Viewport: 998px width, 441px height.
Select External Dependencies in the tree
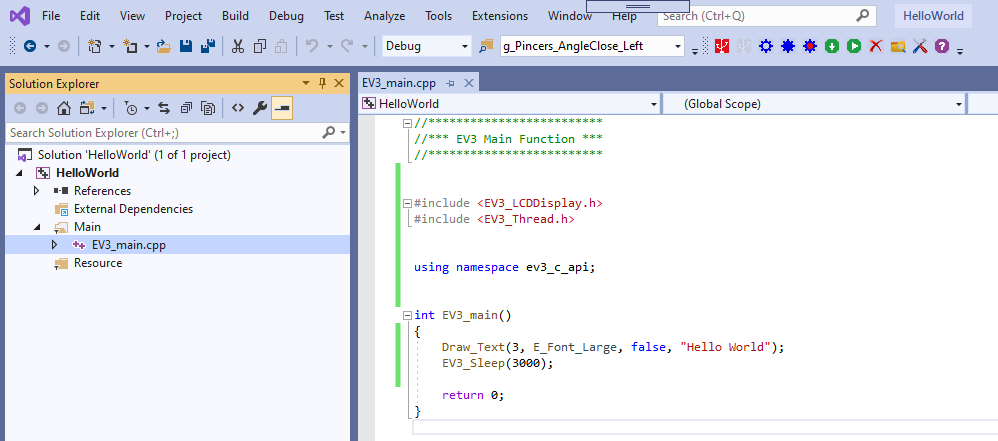click(133, 209)
